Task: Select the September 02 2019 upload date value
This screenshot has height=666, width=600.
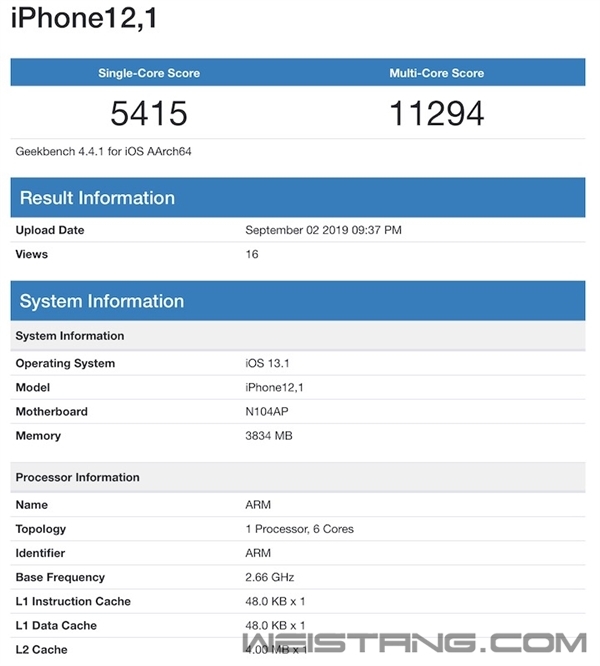Action: pyautogui.click(x=324, y=230)
